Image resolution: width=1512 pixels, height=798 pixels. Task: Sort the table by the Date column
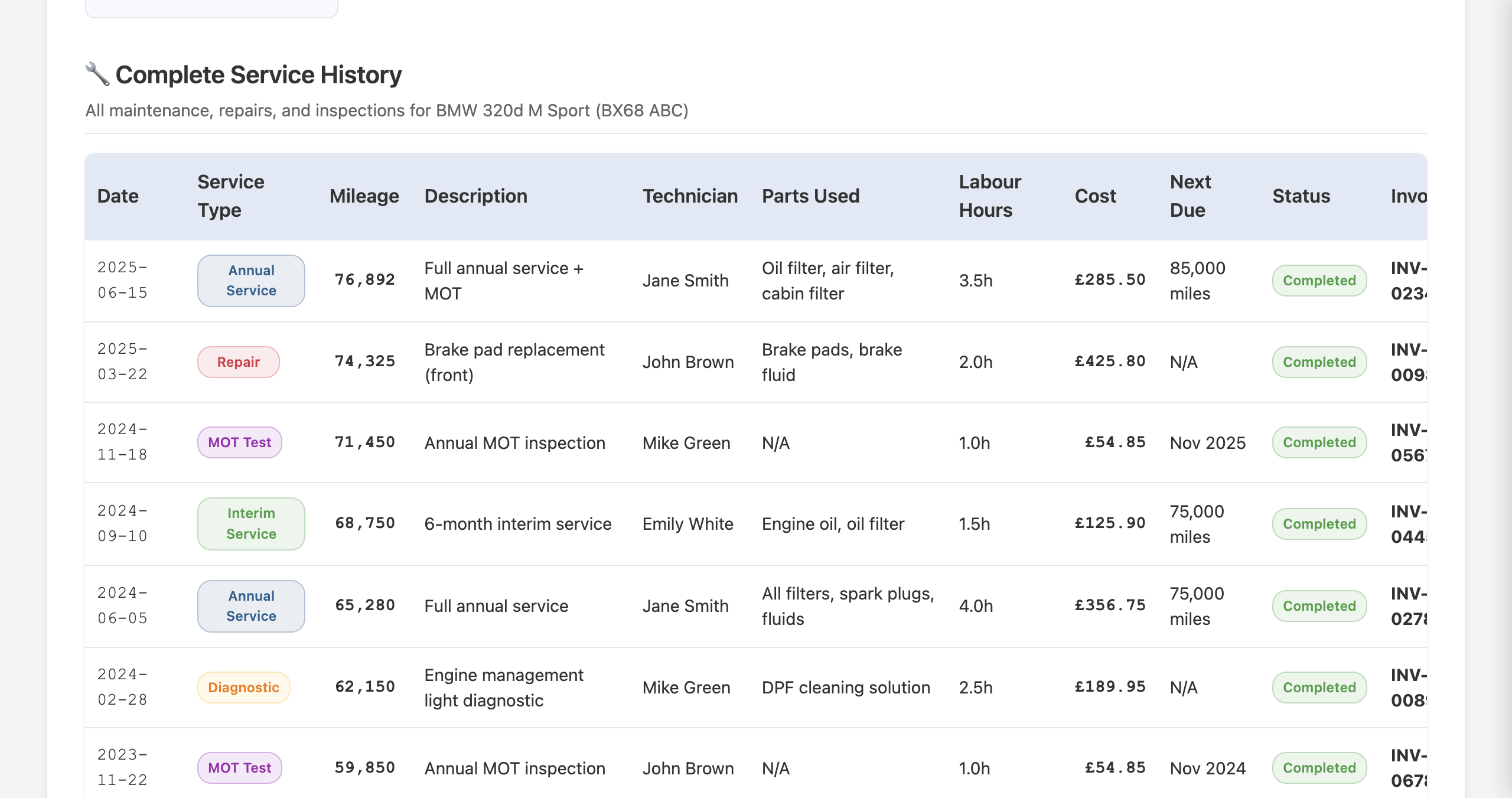click(x=118, y=196)
